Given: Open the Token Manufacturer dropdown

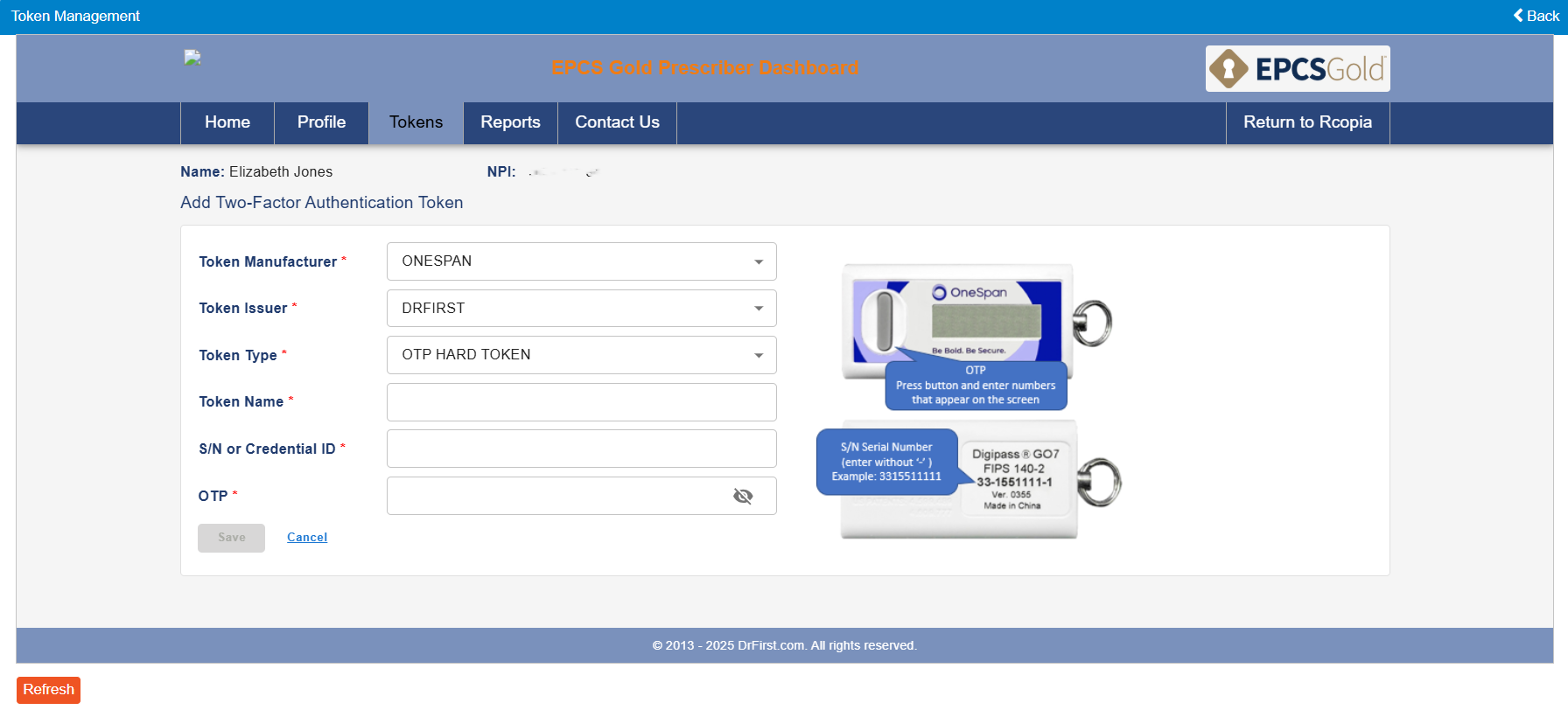Looking at the screenshot, I should (581, 261).
